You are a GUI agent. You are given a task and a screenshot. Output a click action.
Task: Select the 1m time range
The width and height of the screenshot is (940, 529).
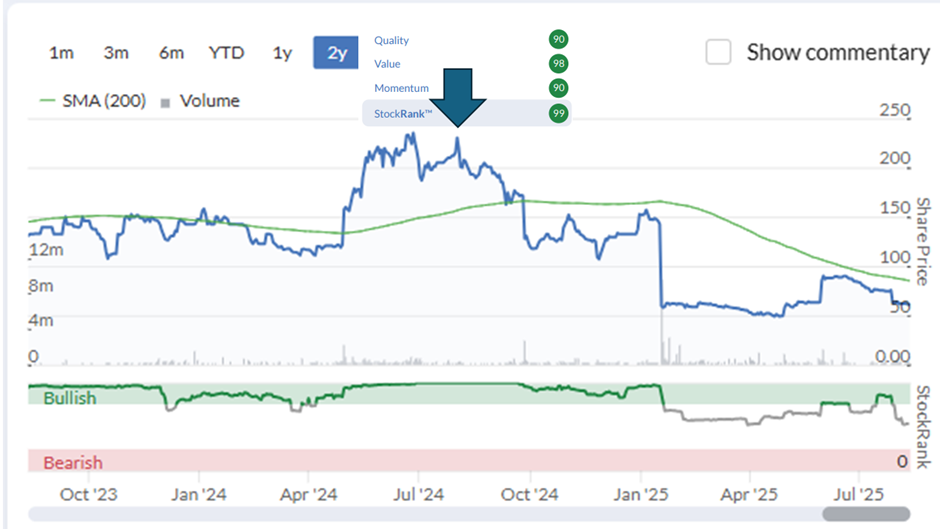coord(61,53)
